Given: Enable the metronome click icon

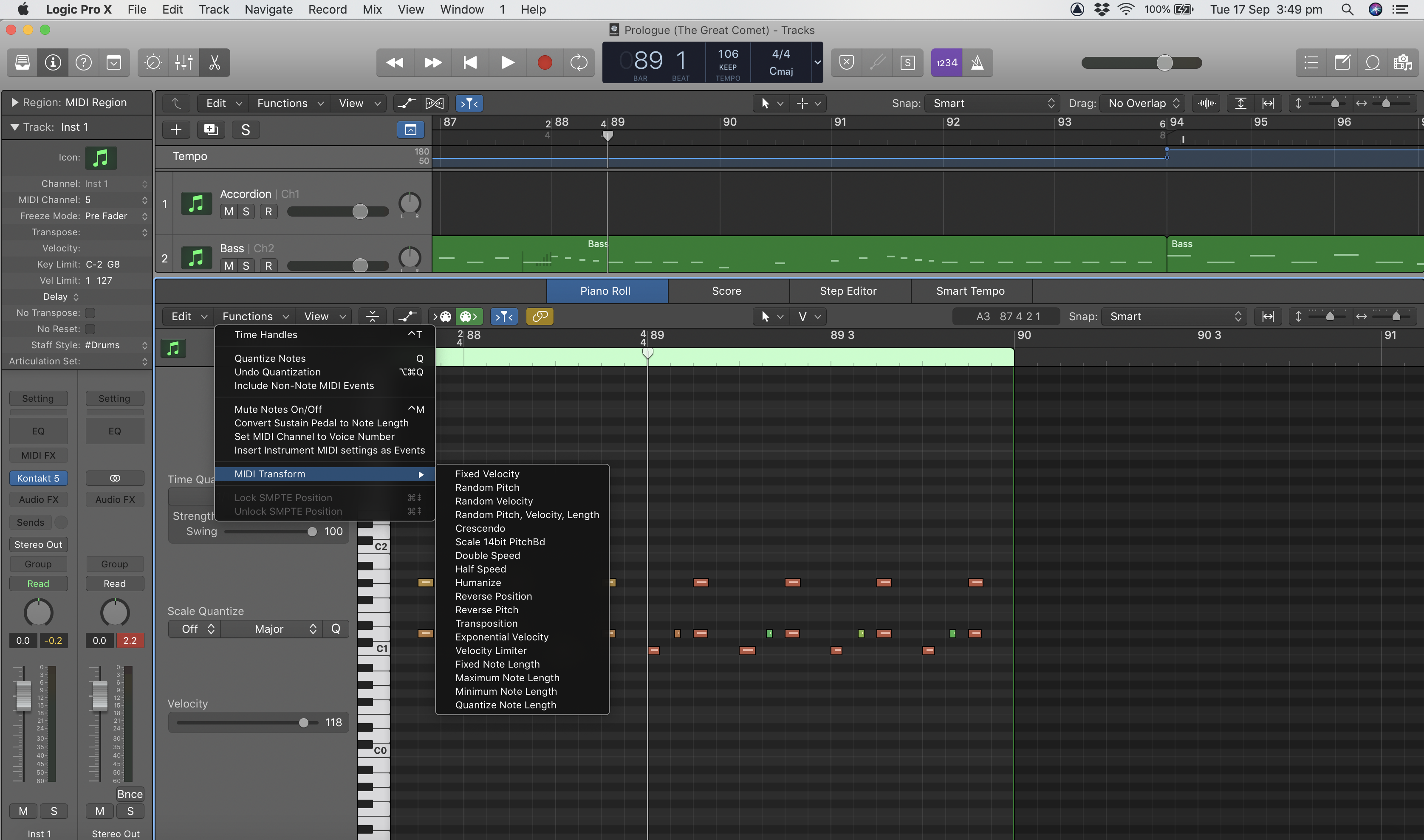Looking at the screenshot, I should (x=977, y=62).
